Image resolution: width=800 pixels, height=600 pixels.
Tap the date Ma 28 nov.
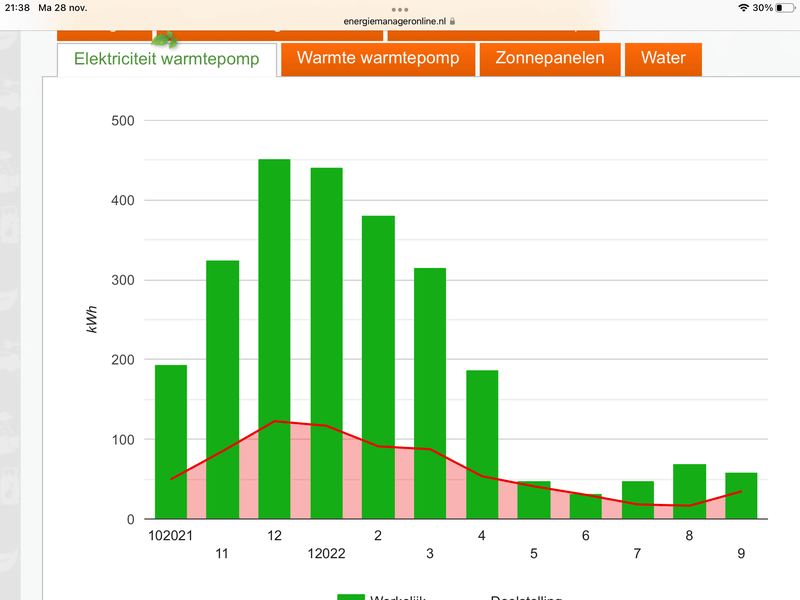coord(63,8)
